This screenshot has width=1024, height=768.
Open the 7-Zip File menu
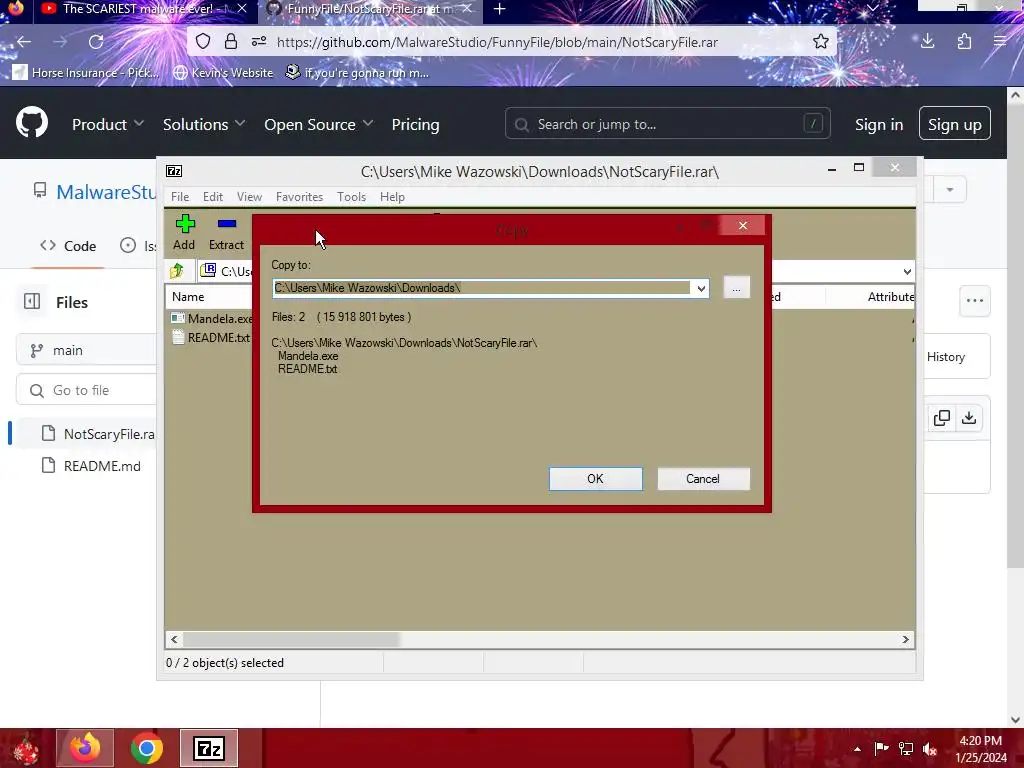click(x=180, y=197)
